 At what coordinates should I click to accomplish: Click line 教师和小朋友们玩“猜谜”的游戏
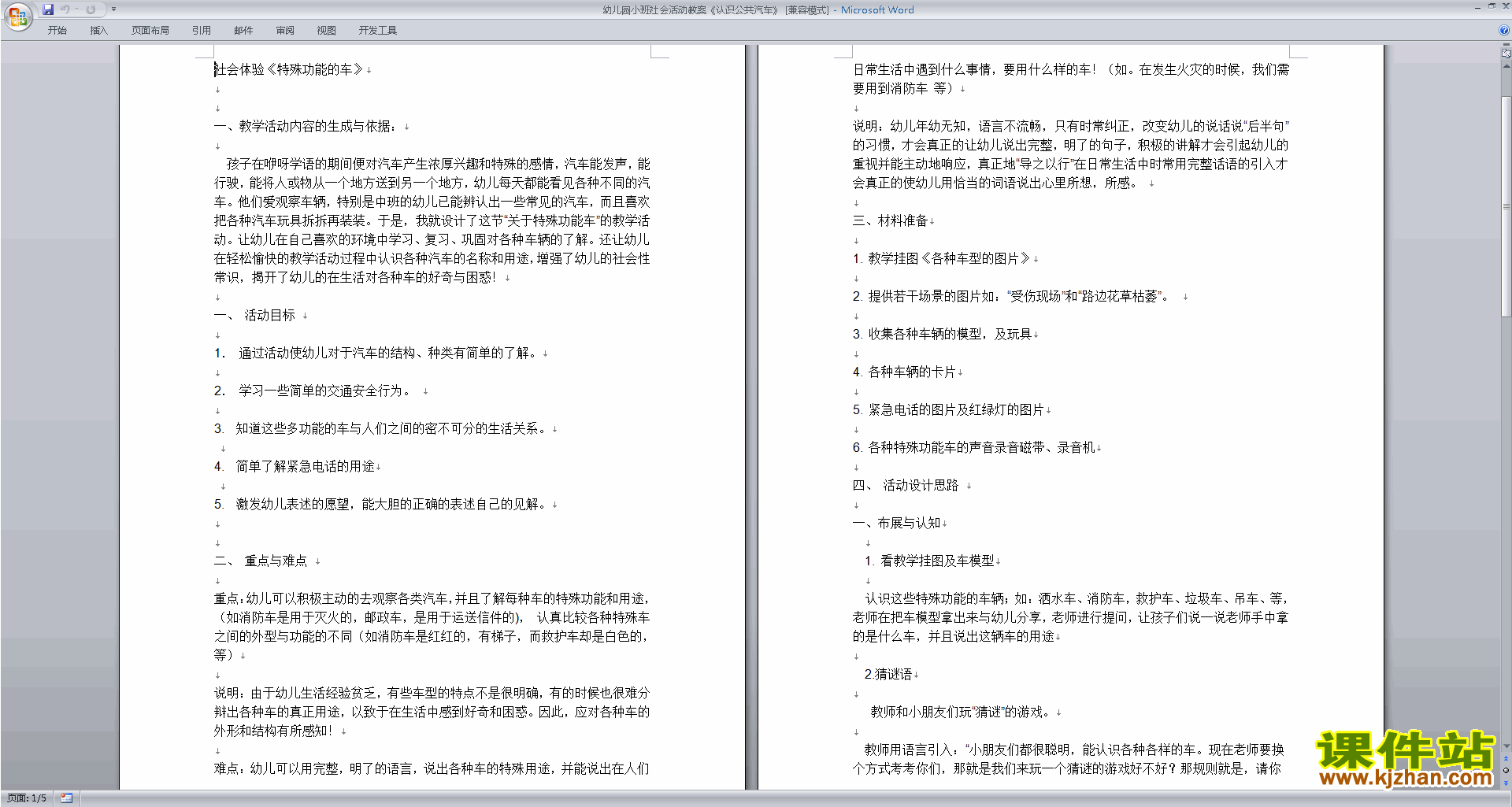[x=961, y=712]
